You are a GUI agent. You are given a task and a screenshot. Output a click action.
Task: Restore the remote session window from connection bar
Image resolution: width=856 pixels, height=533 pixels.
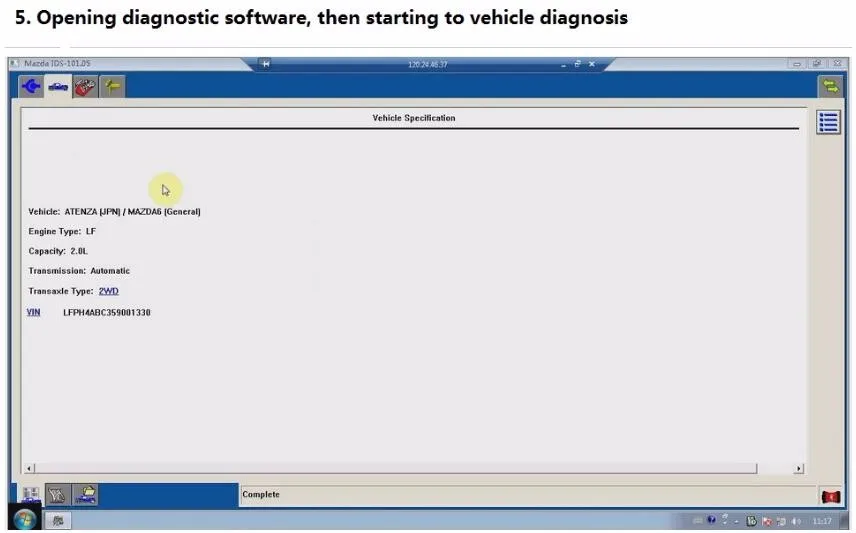[x=577, y=64]
